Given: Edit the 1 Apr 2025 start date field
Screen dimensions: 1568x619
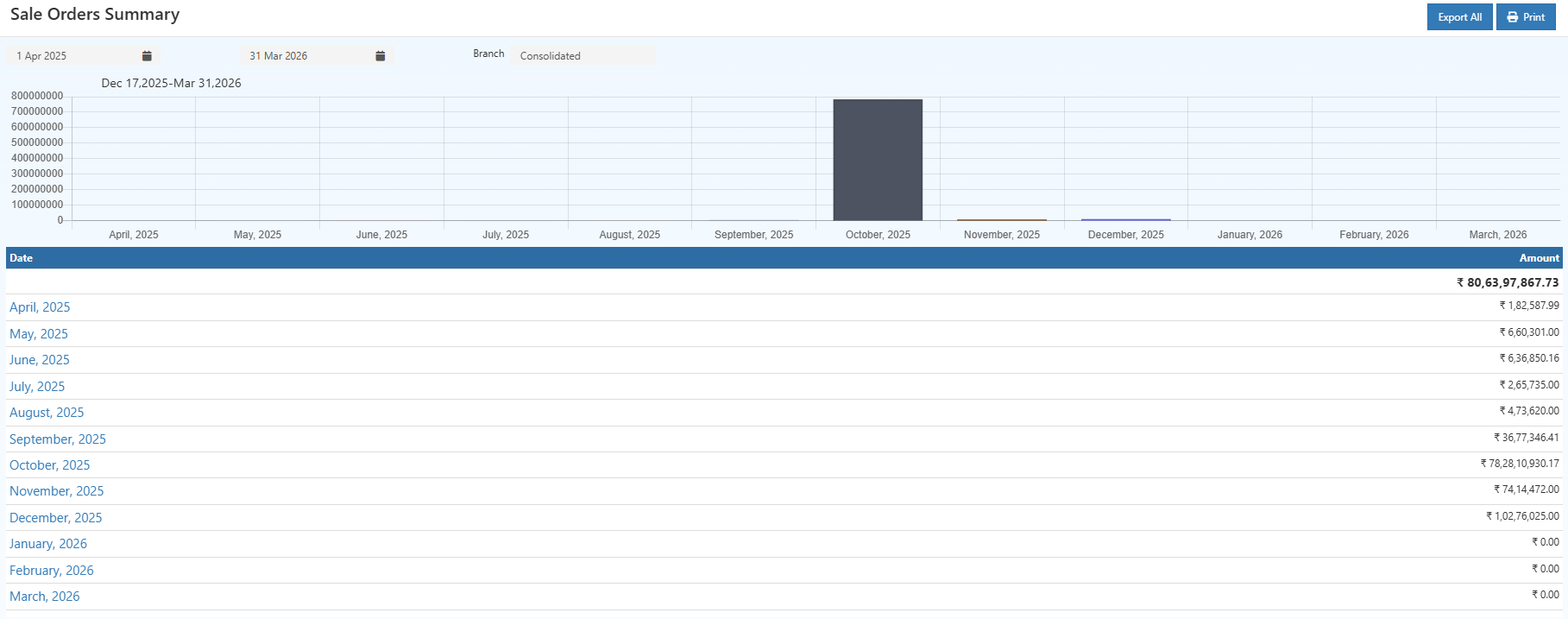Looking at the screenshot, I should pos(83,56).
